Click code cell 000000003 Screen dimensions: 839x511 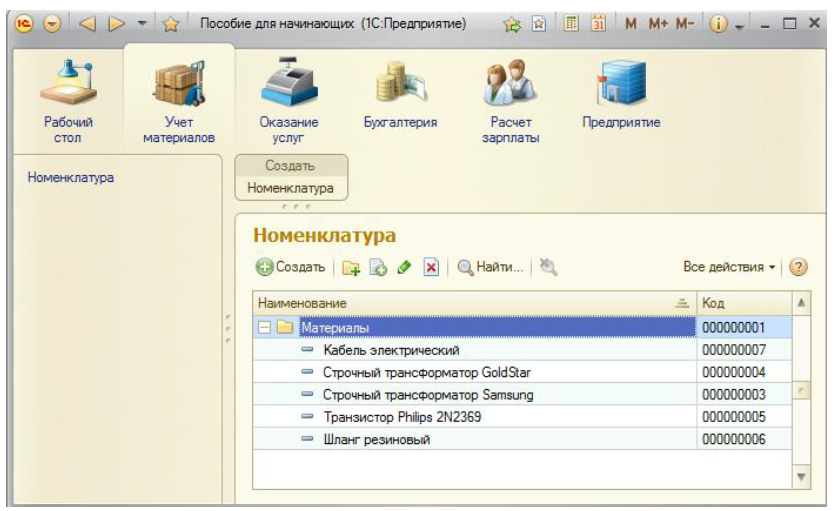(744, 395)
